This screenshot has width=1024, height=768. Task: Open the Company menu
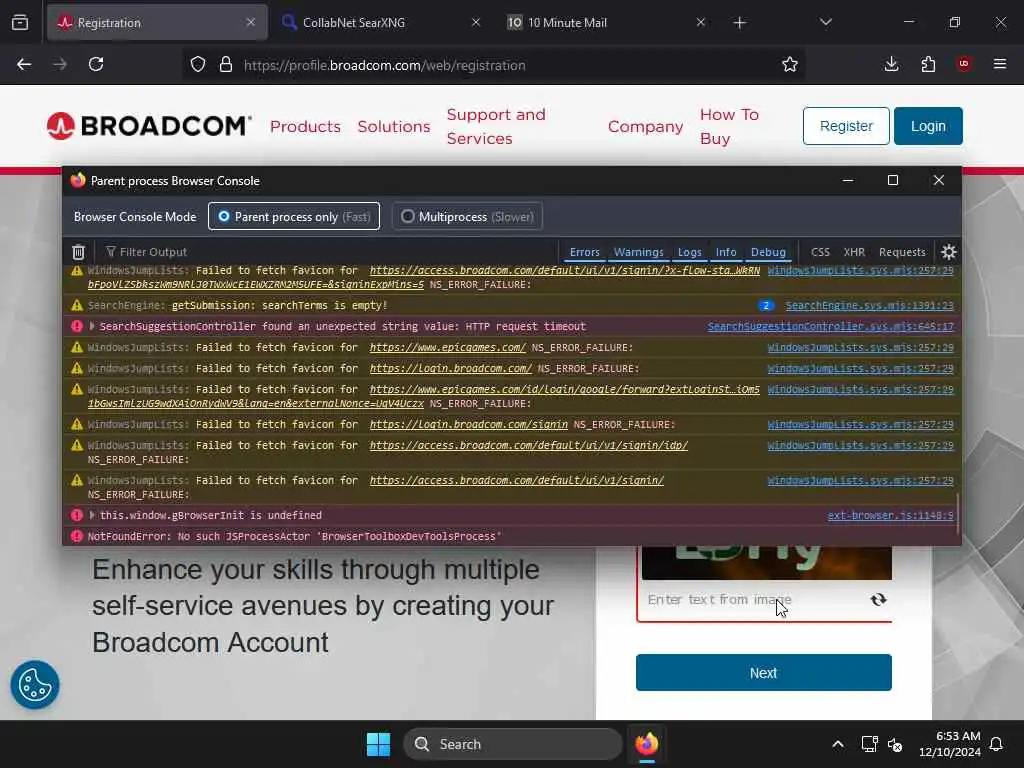point(645,126)
